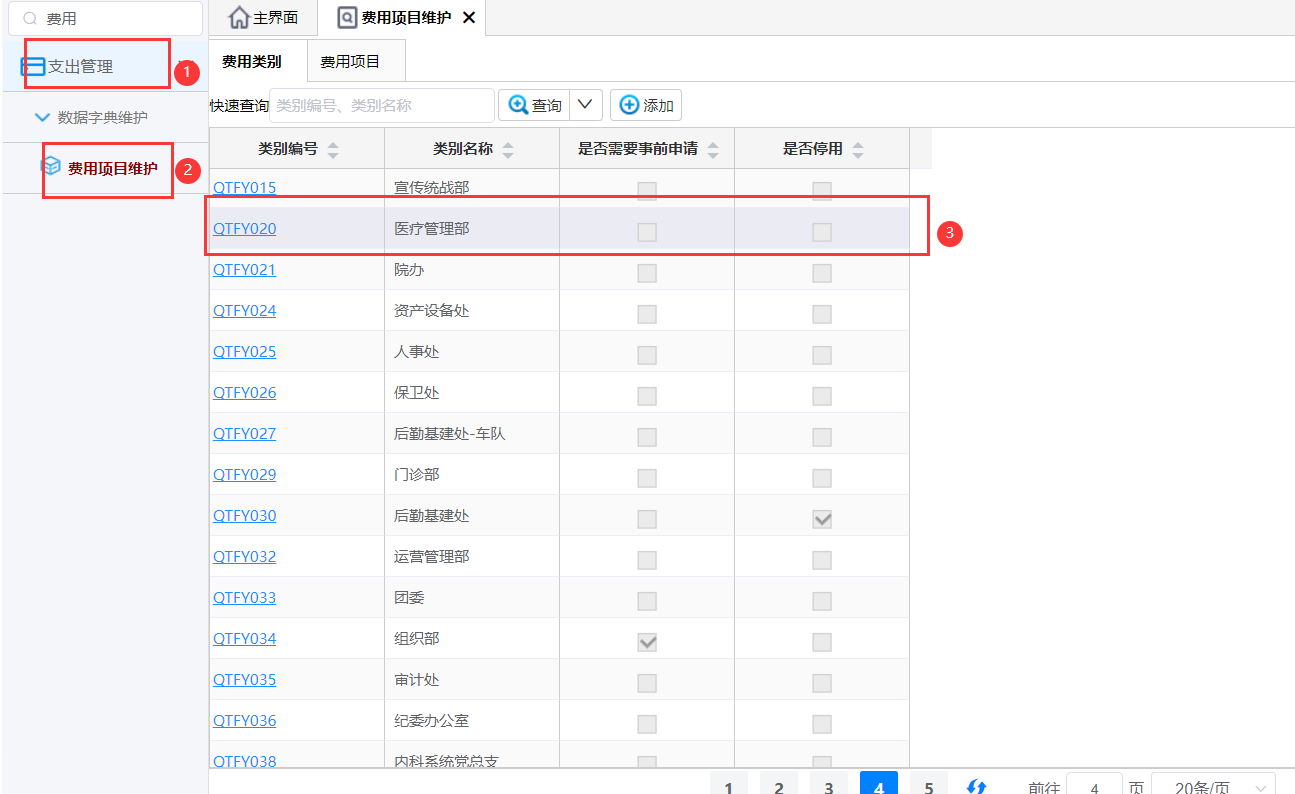The height and width of the screenshot is (794, 1295).
Task: Sort by 类别名称 column arrows
Action: [x=508, y=150]
